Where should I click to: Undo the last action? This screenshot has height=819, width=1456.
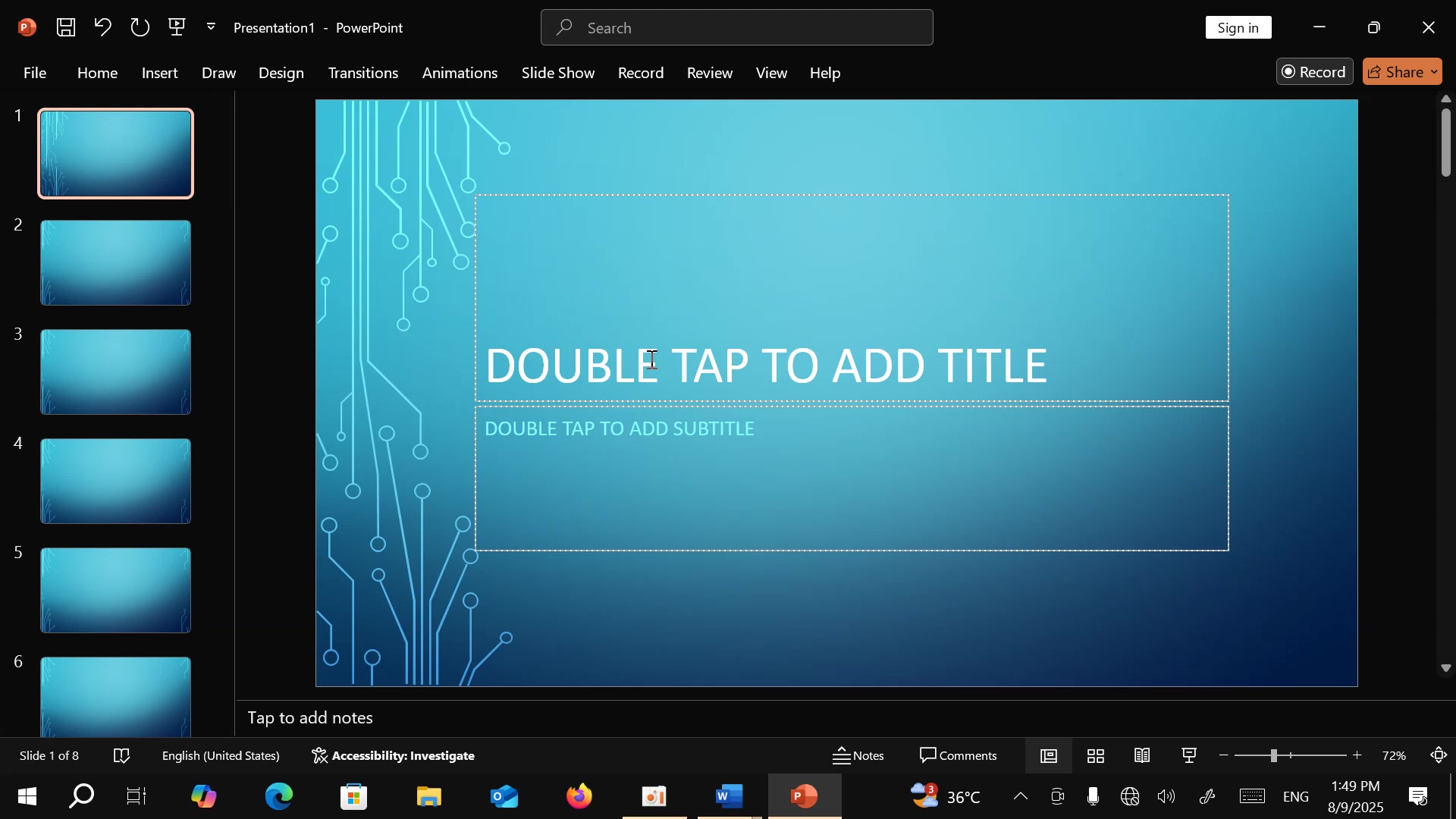coord(102,27)
